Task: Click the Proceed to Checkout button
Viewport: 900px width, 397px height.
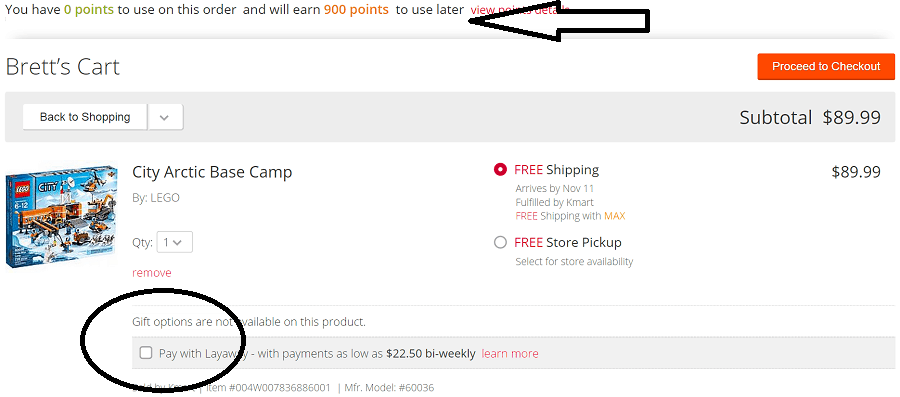Action: 826,67
